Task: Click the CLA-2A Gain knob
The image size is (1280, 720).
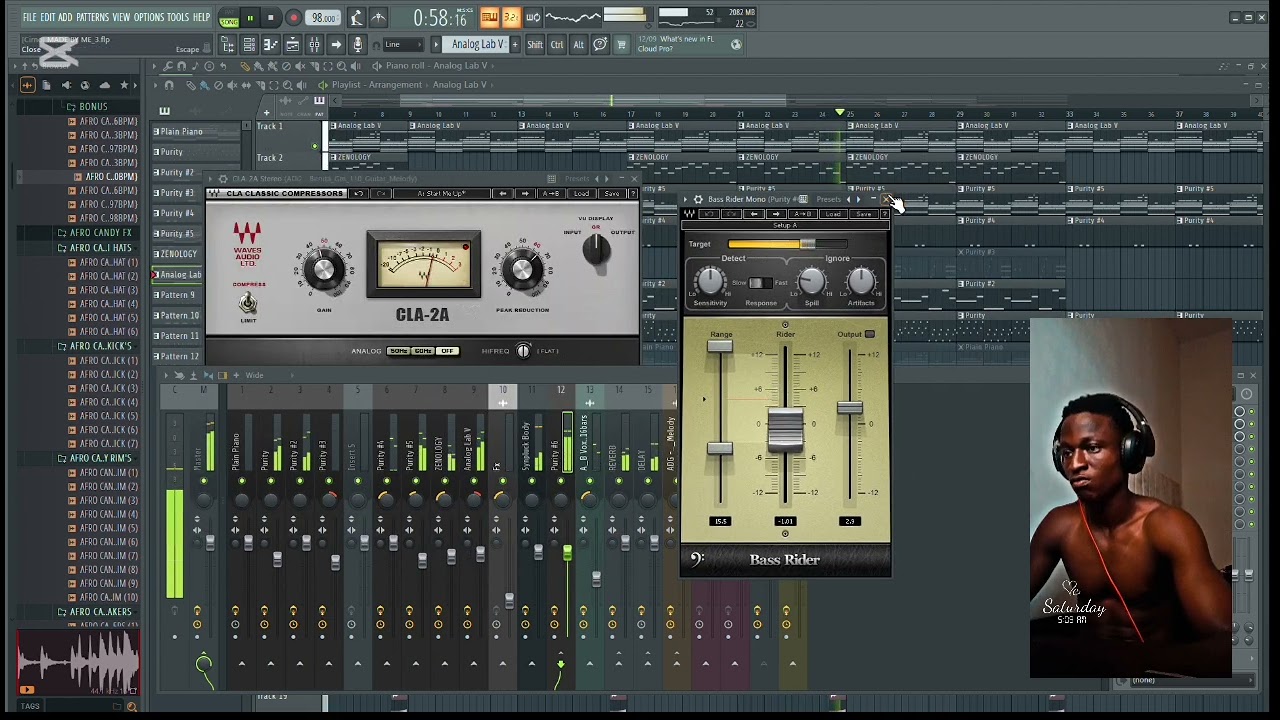Action: [324, 269]
